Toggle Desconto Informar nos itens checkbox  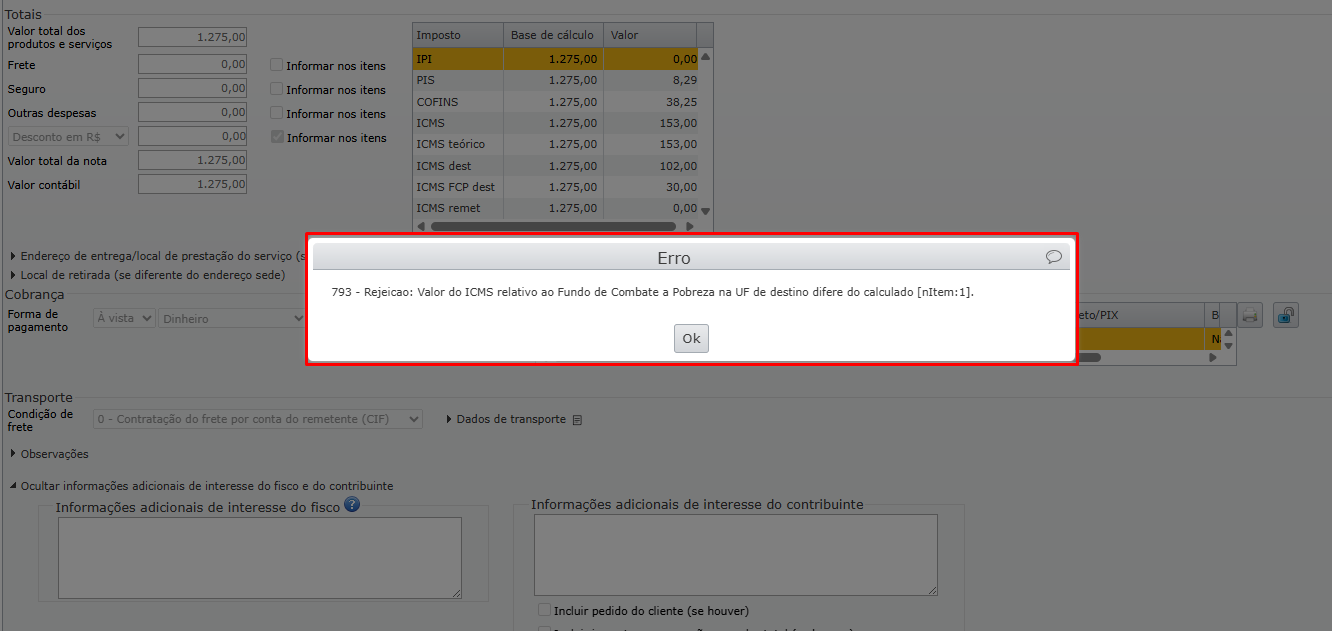pyautogui.click(x=277, y=137)
